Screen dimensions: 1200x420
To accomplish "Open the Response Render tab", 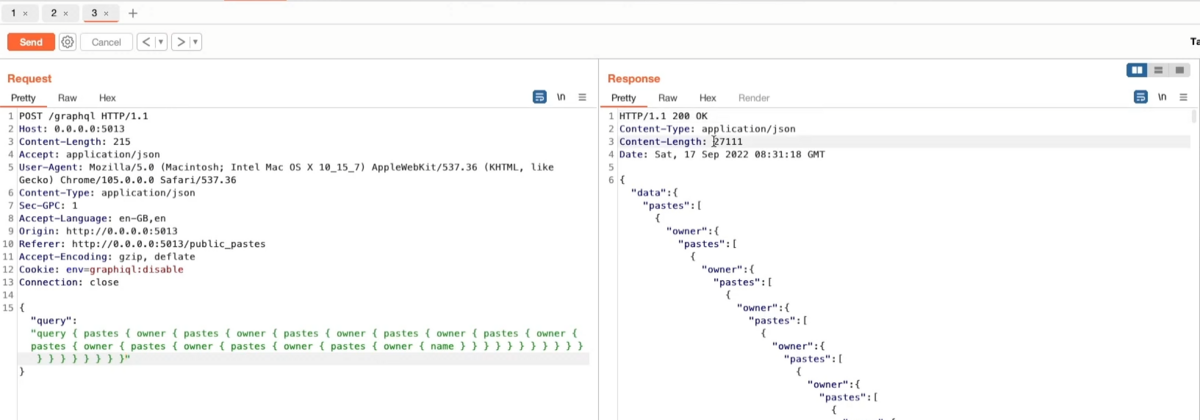I will (x=754, y=98).
